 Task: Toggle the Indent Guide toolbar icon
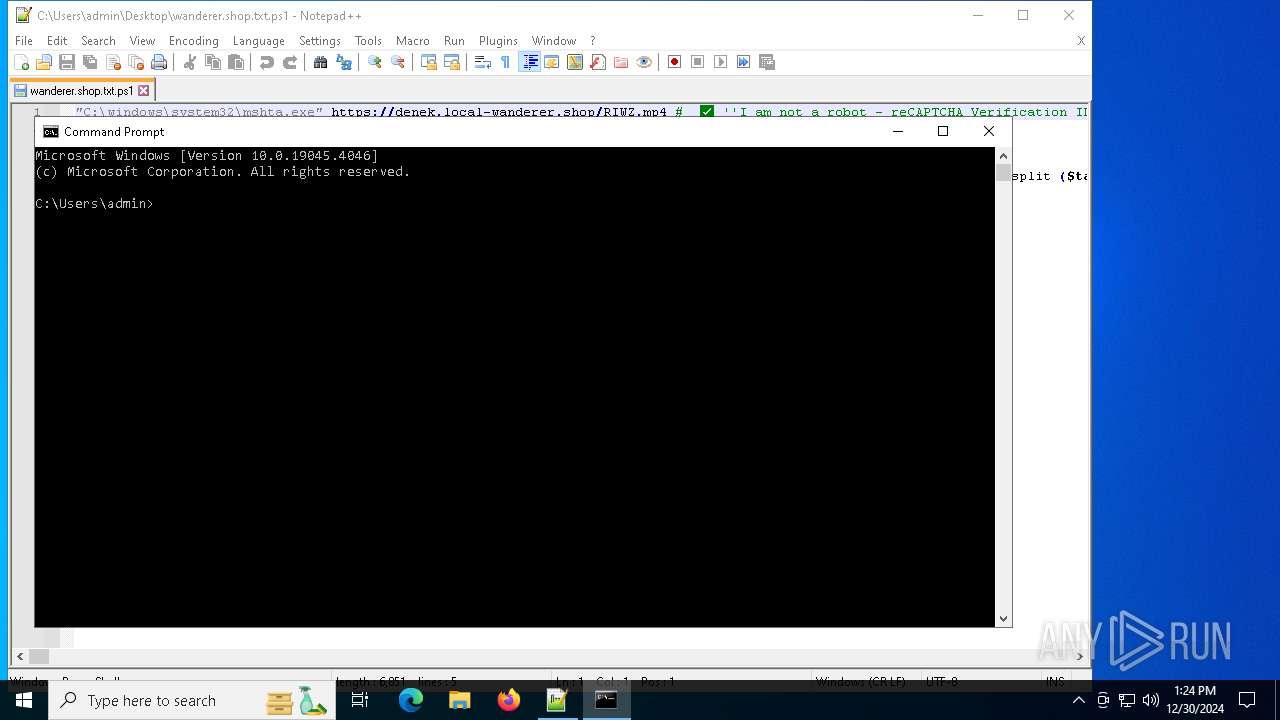530,62
